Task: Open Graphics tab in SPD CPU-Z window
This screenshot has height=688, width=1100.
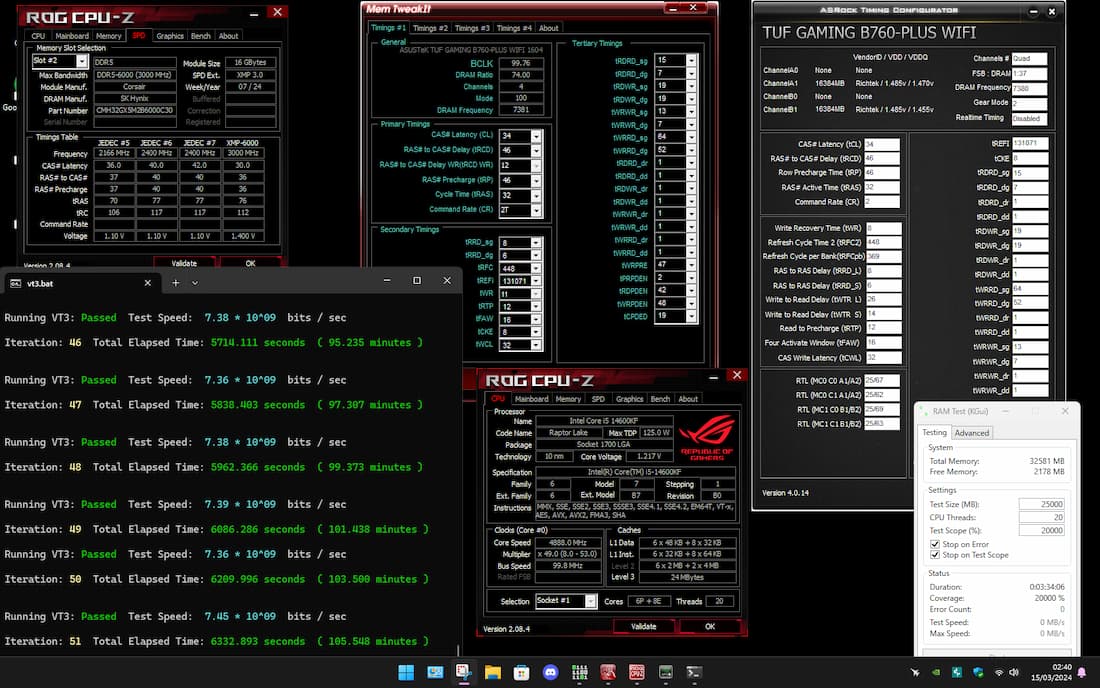Action: click(170, 36)
